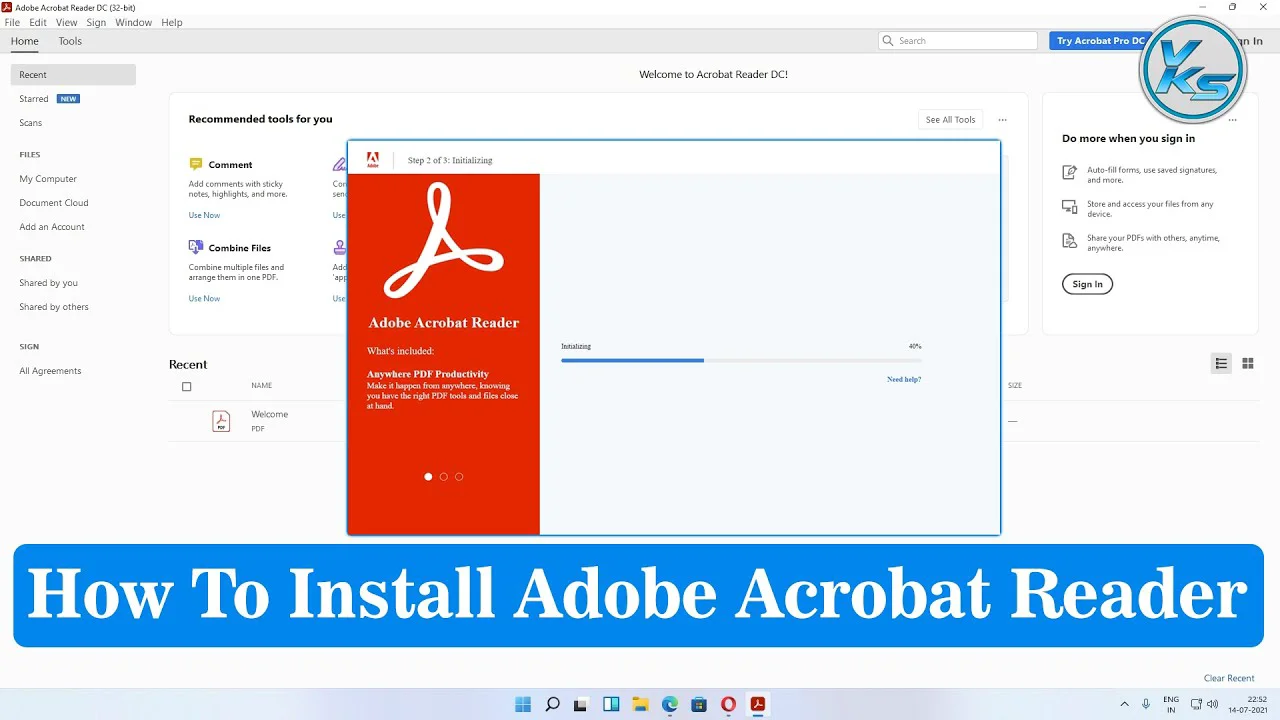The height and width of the screenshot is (720, 1280).
Task: Click the Sign In button in side panel
Action: pyautogui.click(x=1087, y=284)
